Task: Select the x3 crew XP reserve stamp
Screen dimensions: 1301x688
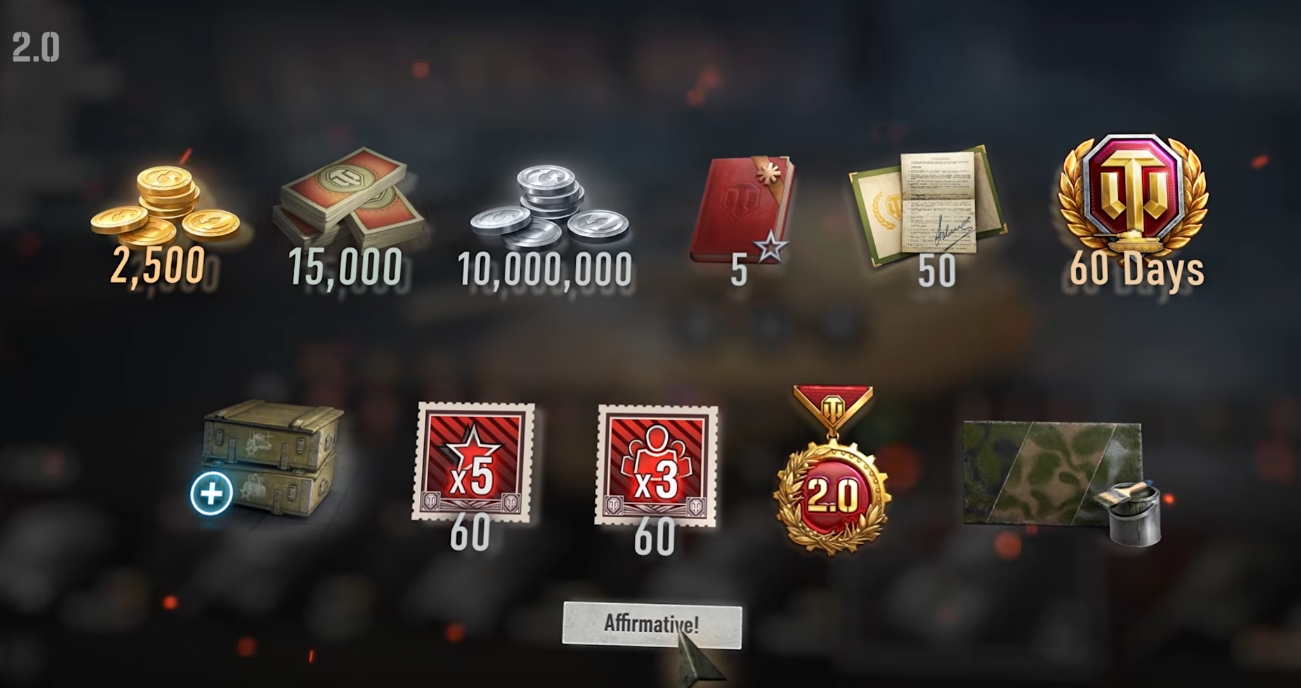Action: pyautogui.click(x=656, y=465)
